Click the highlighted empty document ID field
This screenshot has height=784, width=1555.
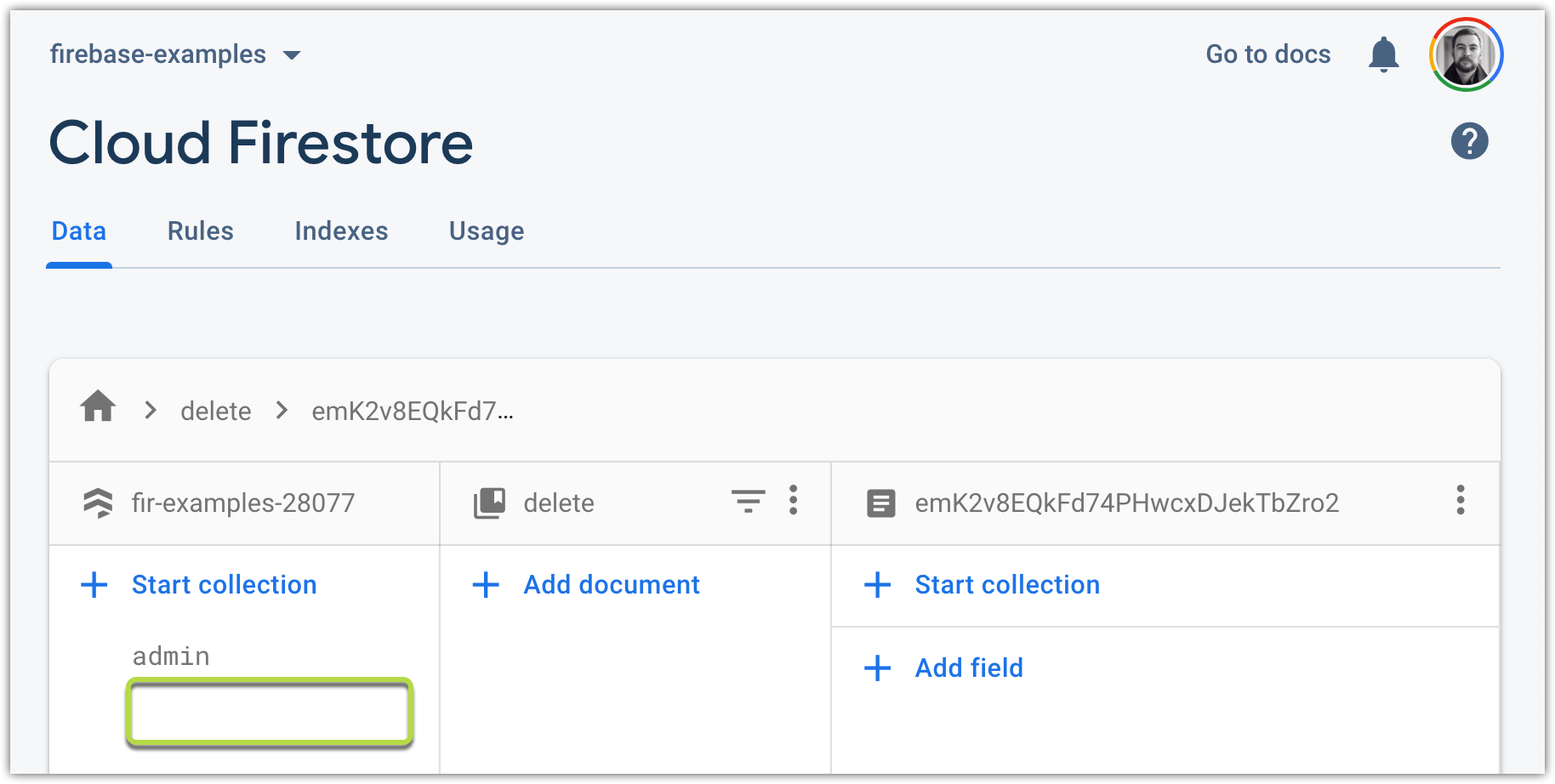(269, 713)
